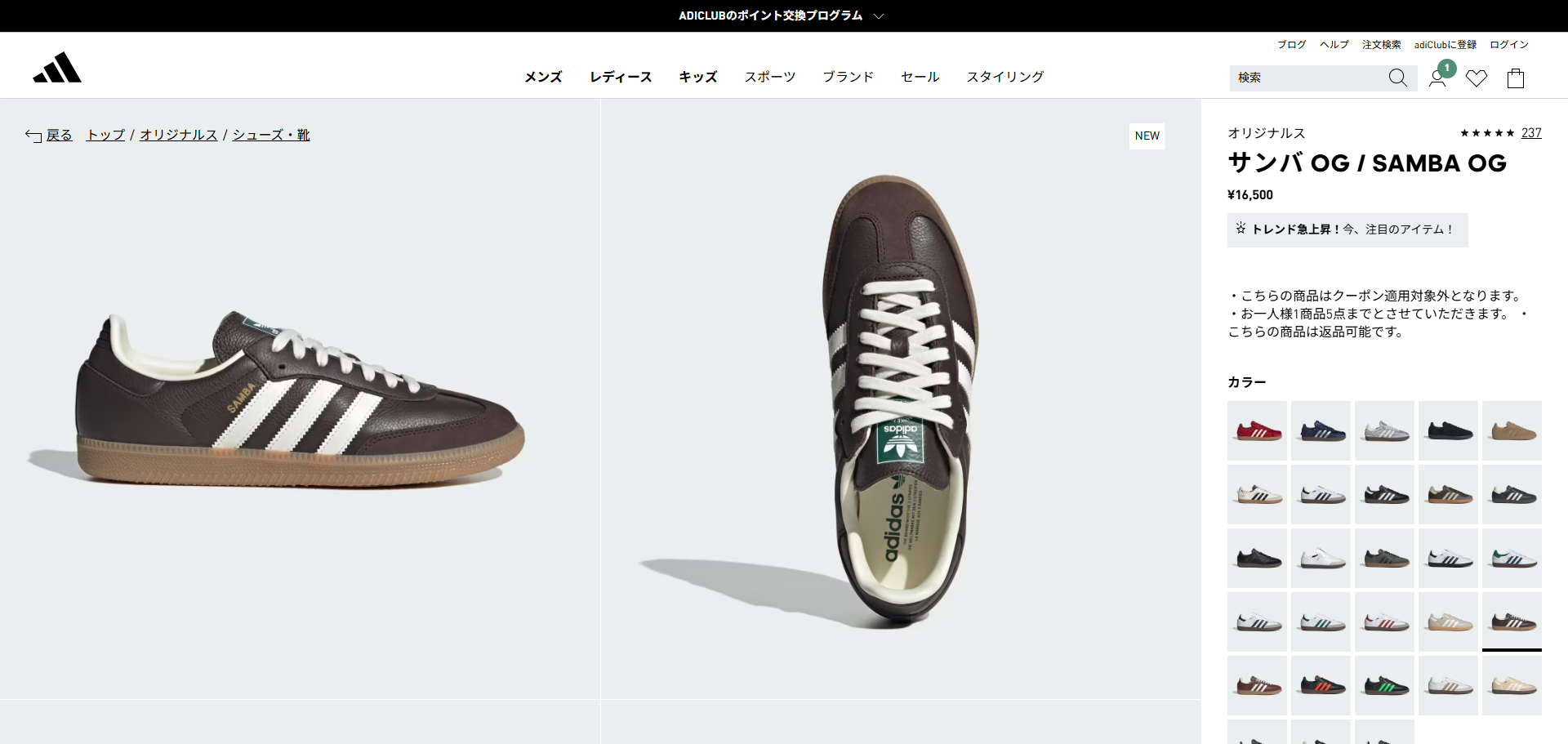This screenshot has width=1568, height=744.
Task: Click the search magnifier icon
Action: [x=1397, y=78]
